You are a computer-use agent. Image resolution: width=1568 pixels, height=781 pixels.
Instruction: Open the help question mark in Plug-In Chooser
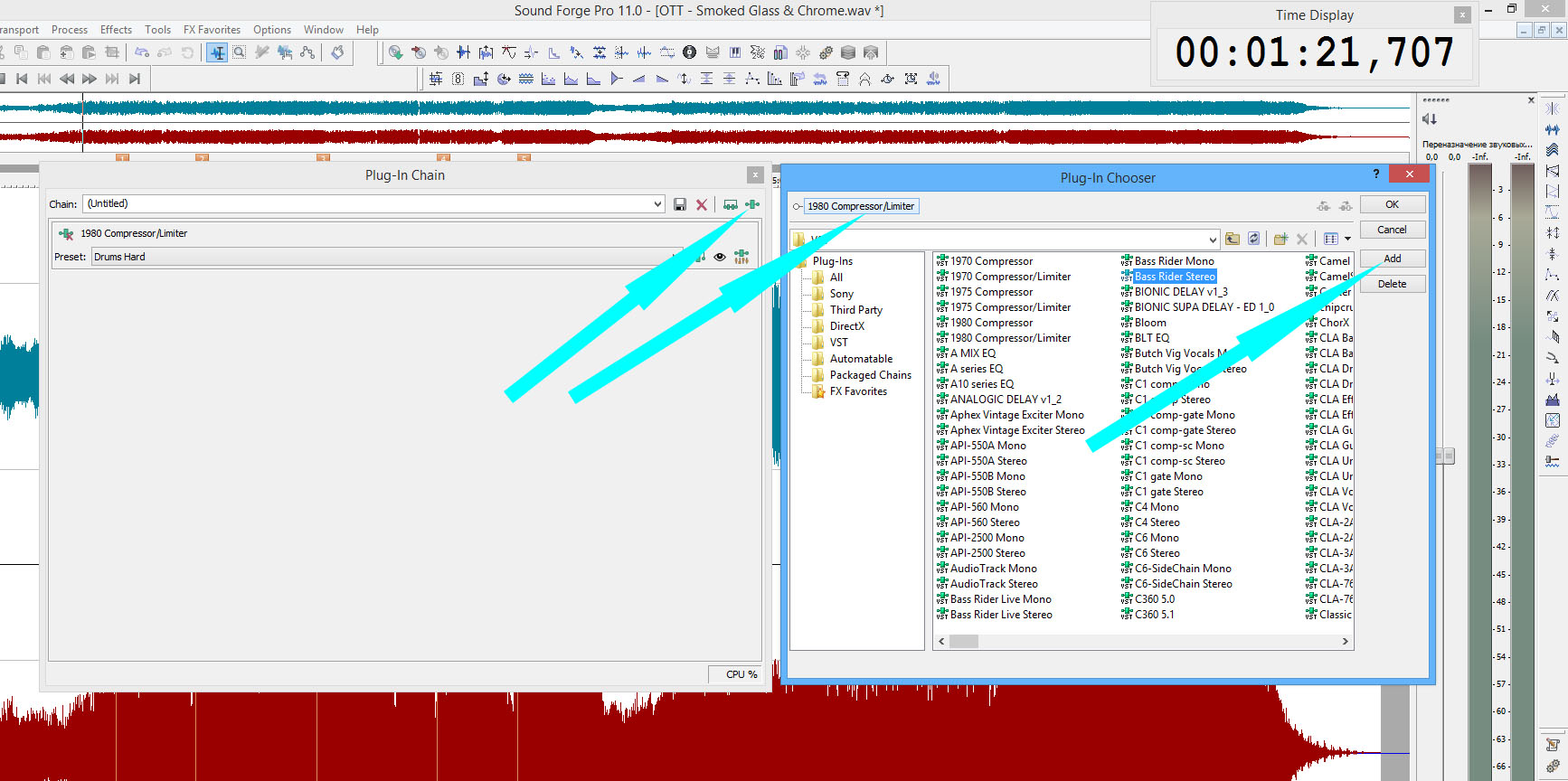point(1376,174)
